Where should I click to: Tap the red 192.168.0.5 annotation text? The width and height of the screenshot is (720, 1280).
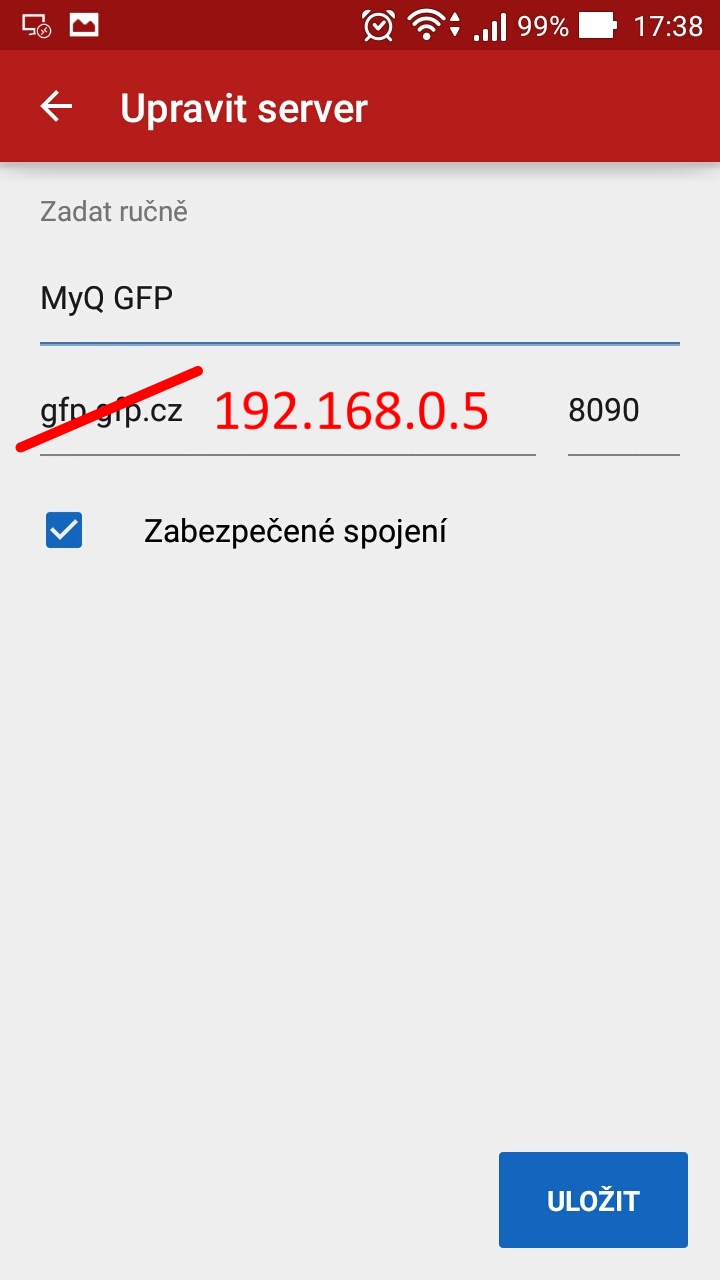pyautogui.click(x=351, y=411)
